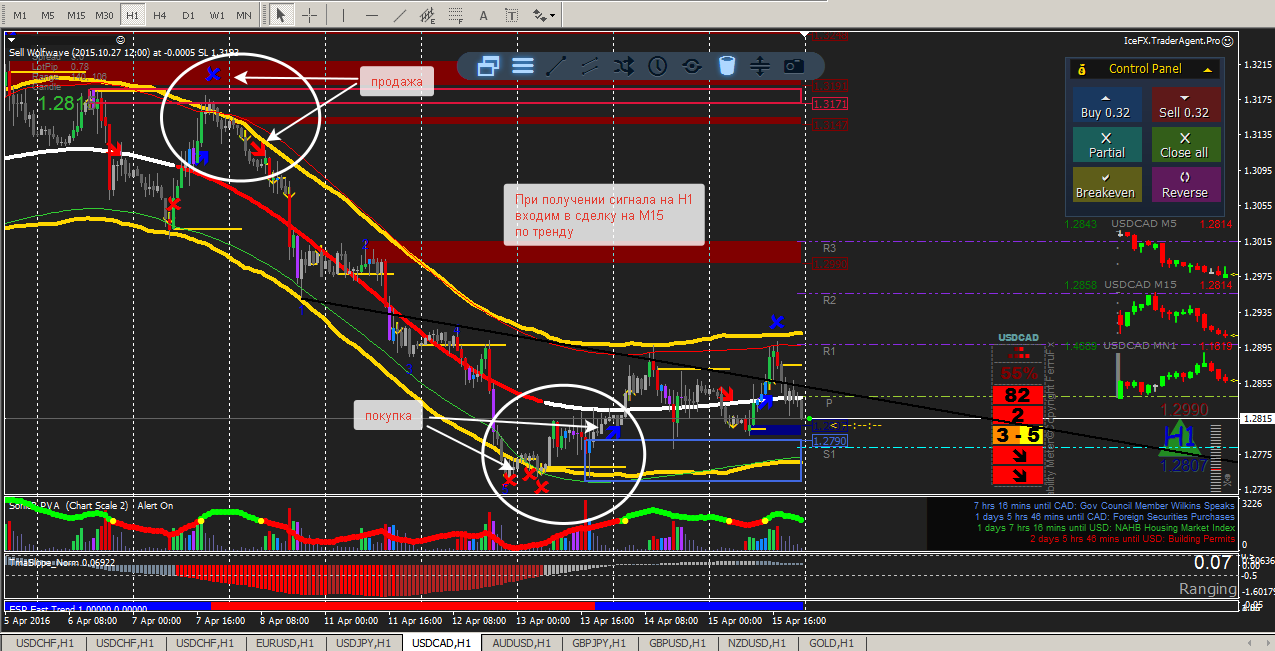Open the GOLD,H1 chart tab
The width and height of the screenshot is (1275, 651).
pos(831,643)
